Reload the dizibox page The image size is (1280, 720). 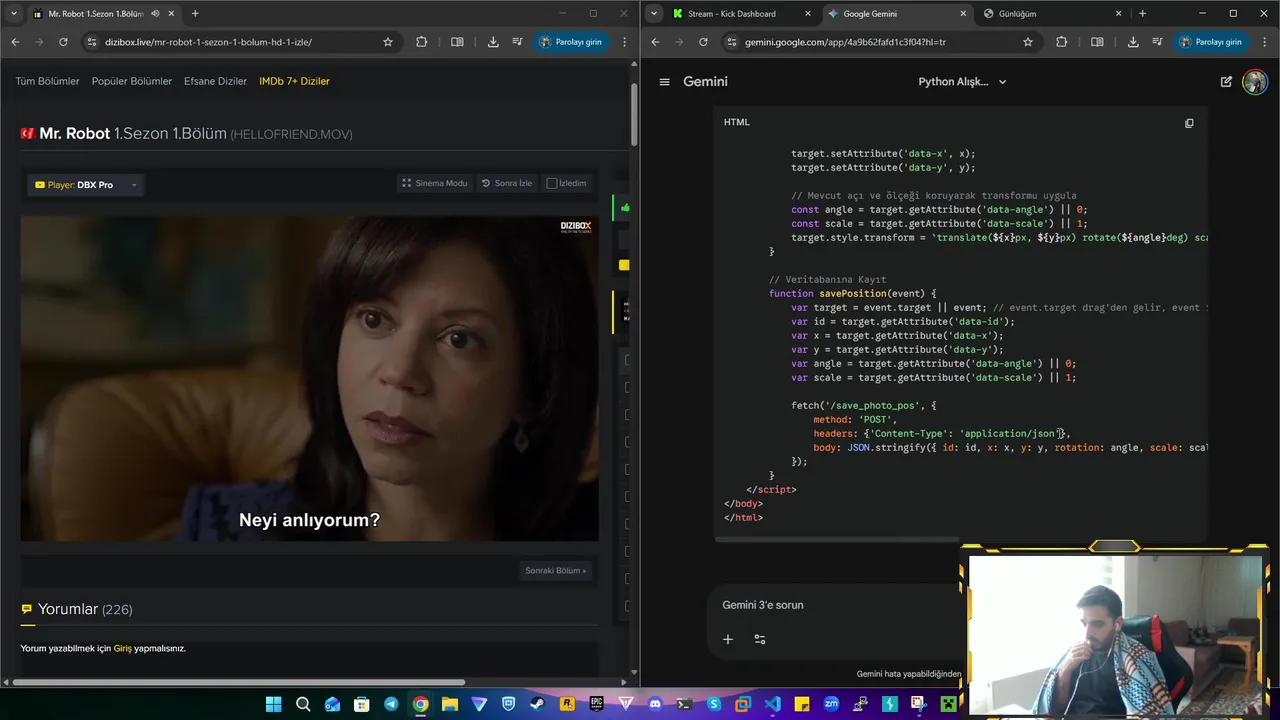[63, 42]
